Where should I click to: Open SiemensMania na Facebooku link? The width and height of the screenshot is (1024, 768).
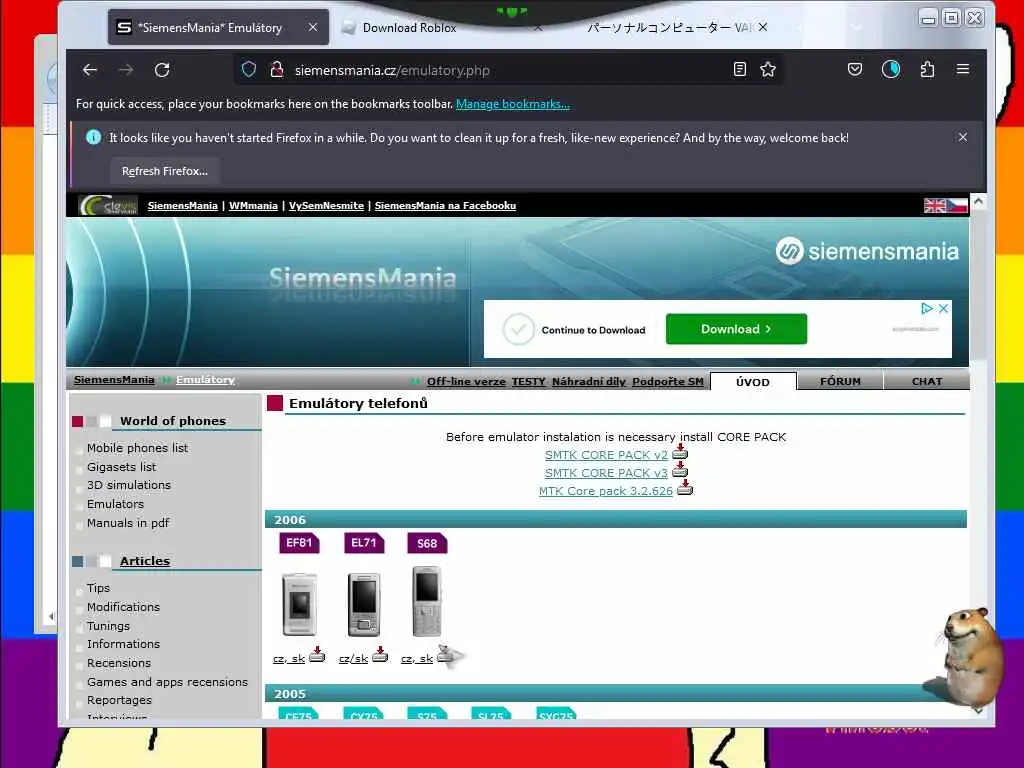point(445,206)
